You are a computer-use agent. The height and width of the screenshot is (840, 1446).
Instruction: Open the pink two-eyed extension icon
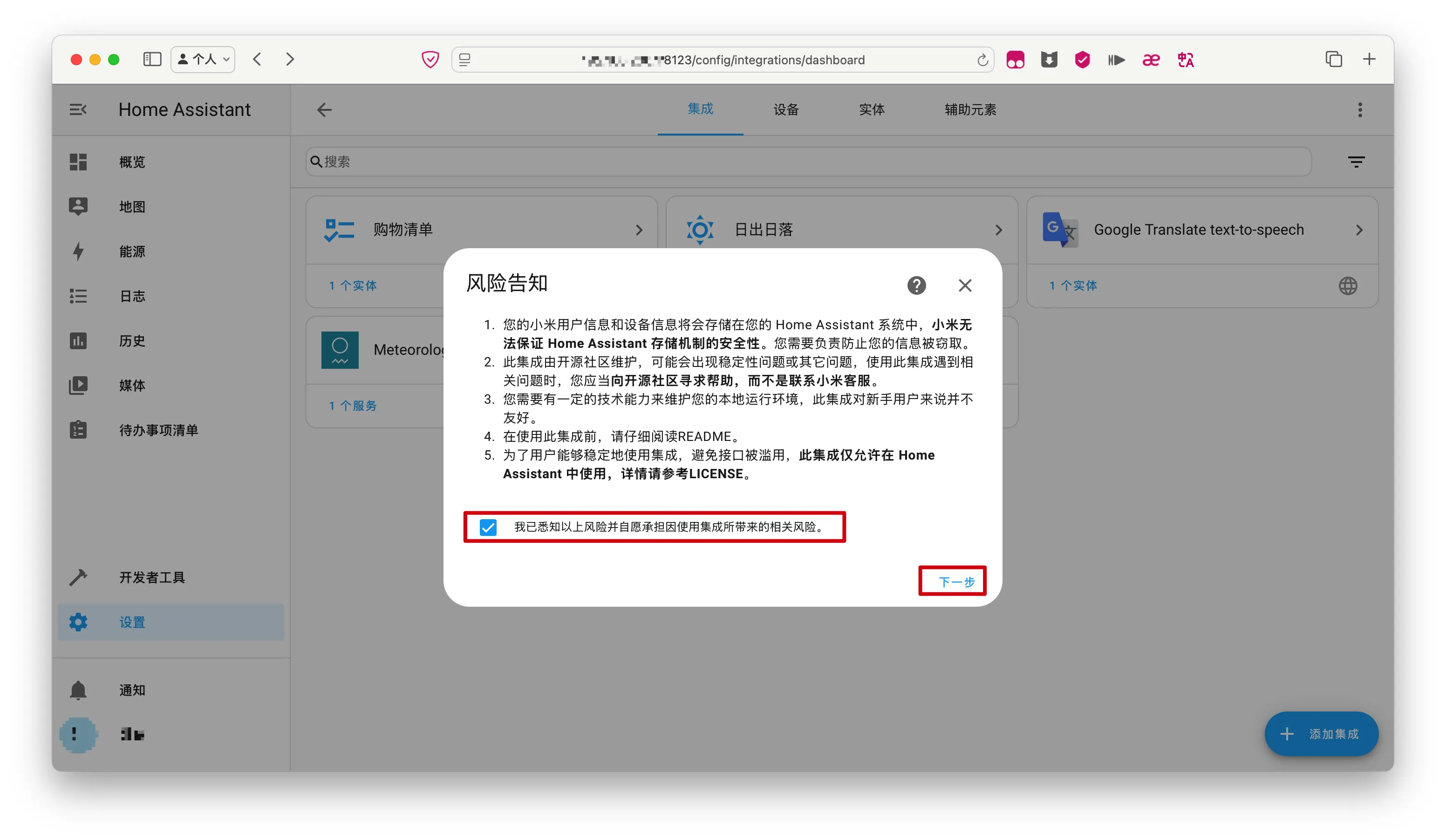1015,60
